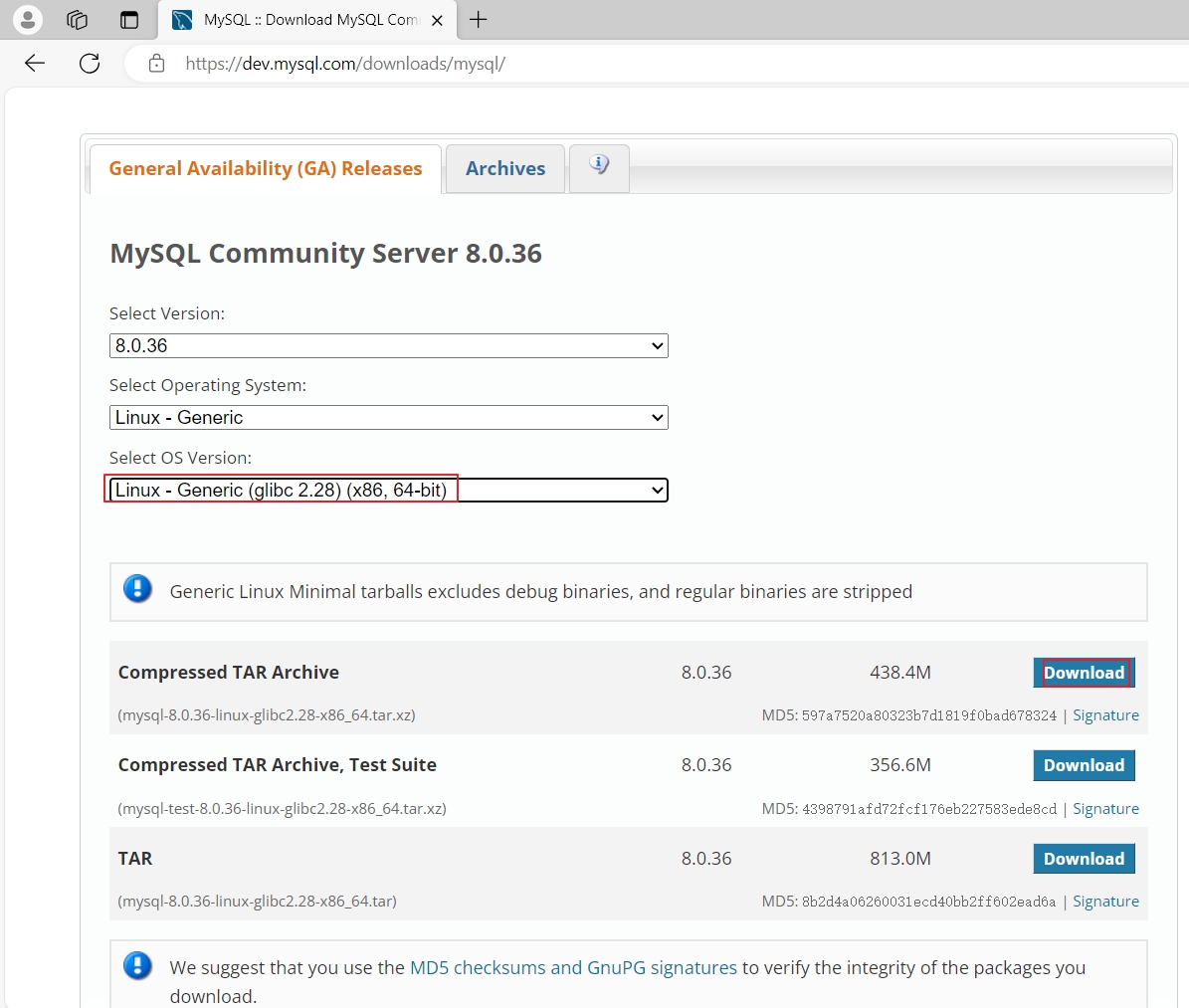Focus the address bar showing the dev.mysql.com URL

click(x=657, y=63)
